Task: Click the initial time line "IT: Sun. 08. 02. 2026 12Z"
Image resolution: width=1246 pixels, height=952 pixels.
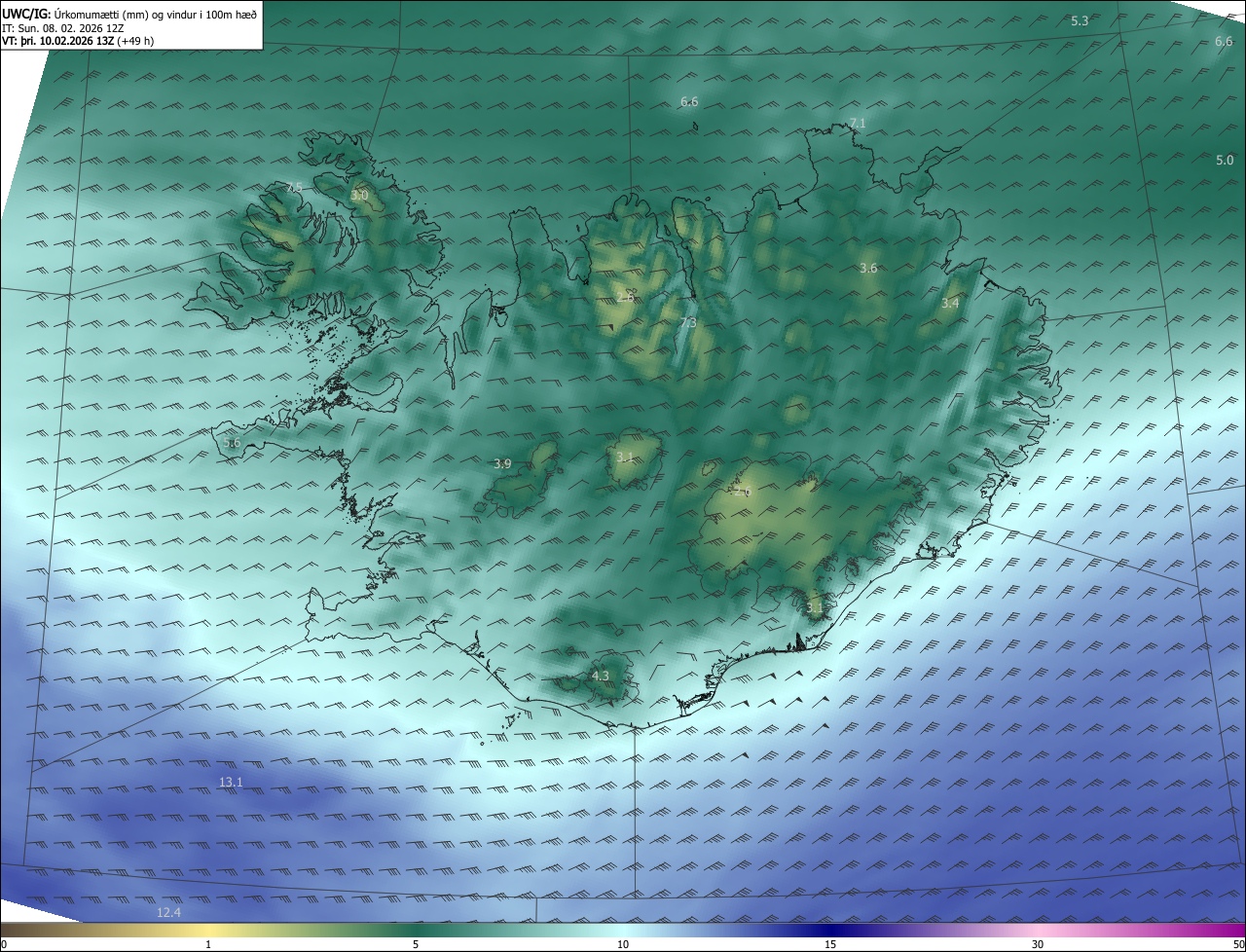Action: [x=62, y=27]
